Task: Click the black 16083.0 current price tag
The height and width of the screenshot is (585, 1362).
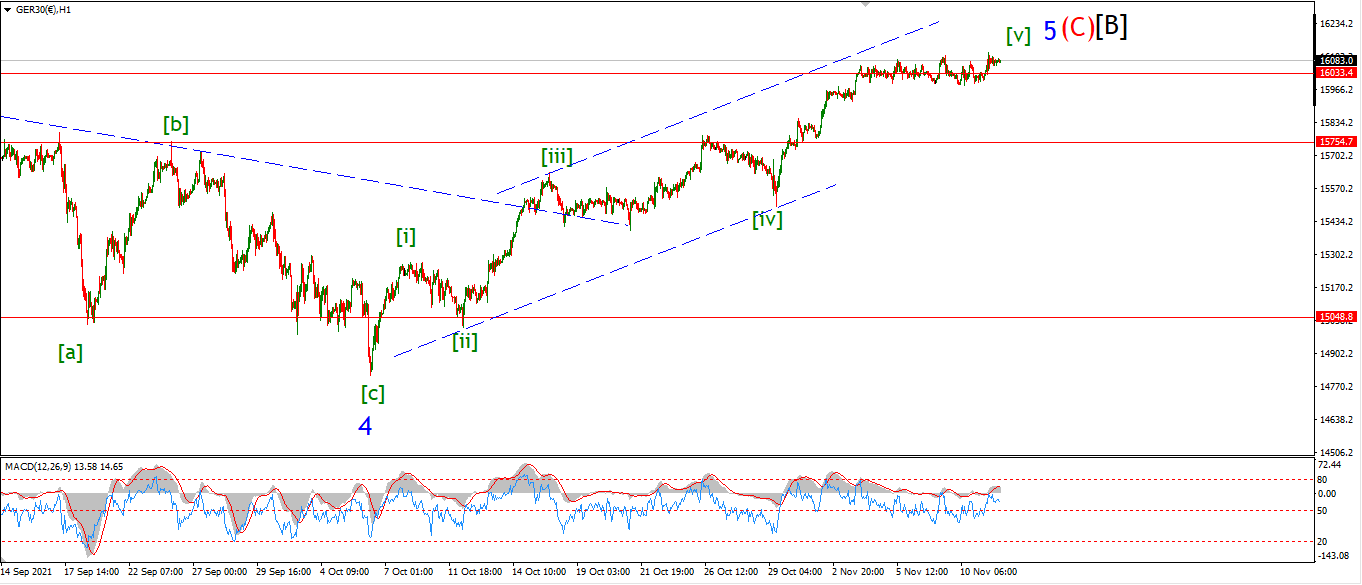Action: pos(1336,60)
